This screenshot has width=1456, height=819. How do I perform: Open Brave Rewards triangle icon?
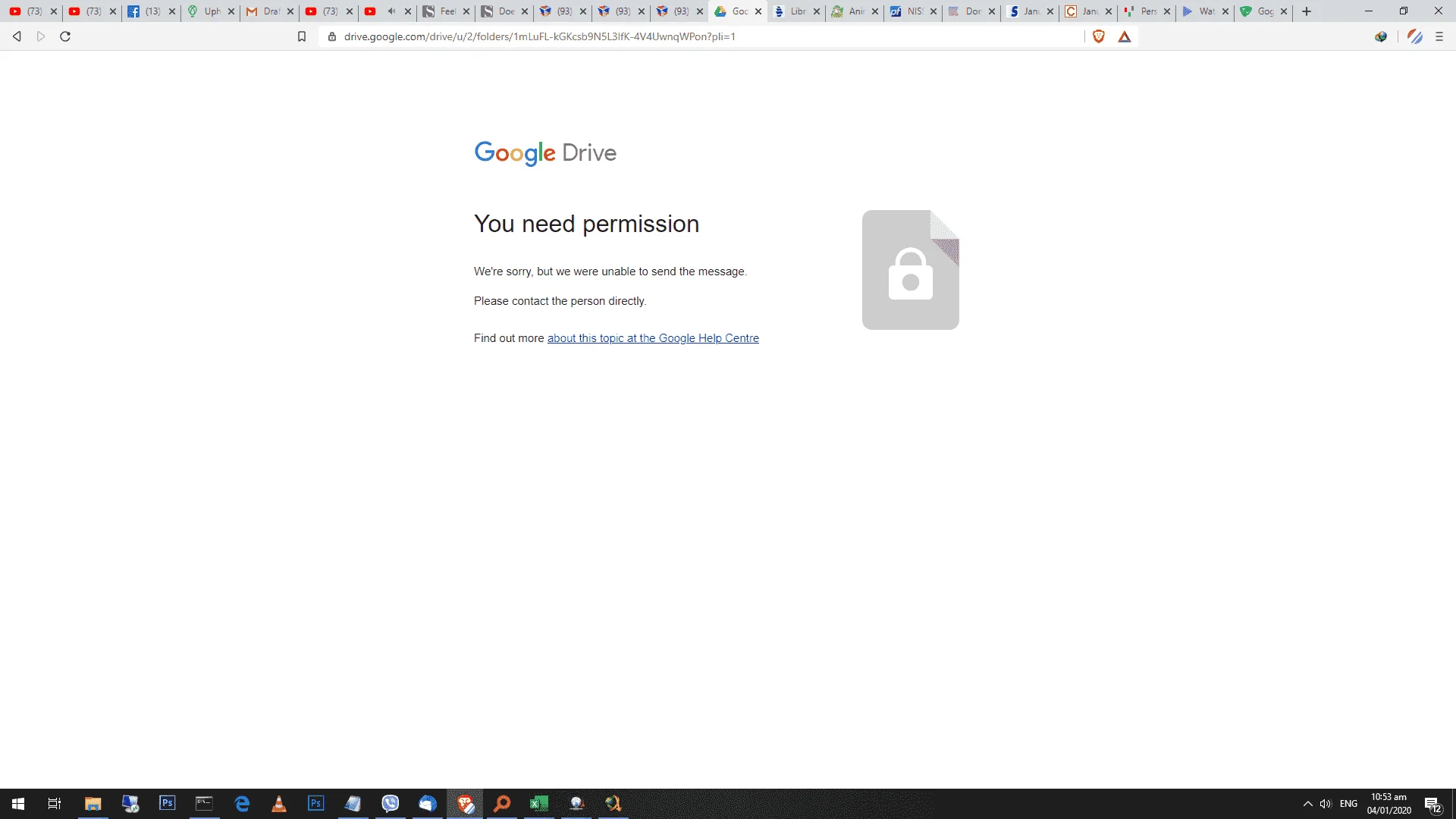(x=1125, y=36)
